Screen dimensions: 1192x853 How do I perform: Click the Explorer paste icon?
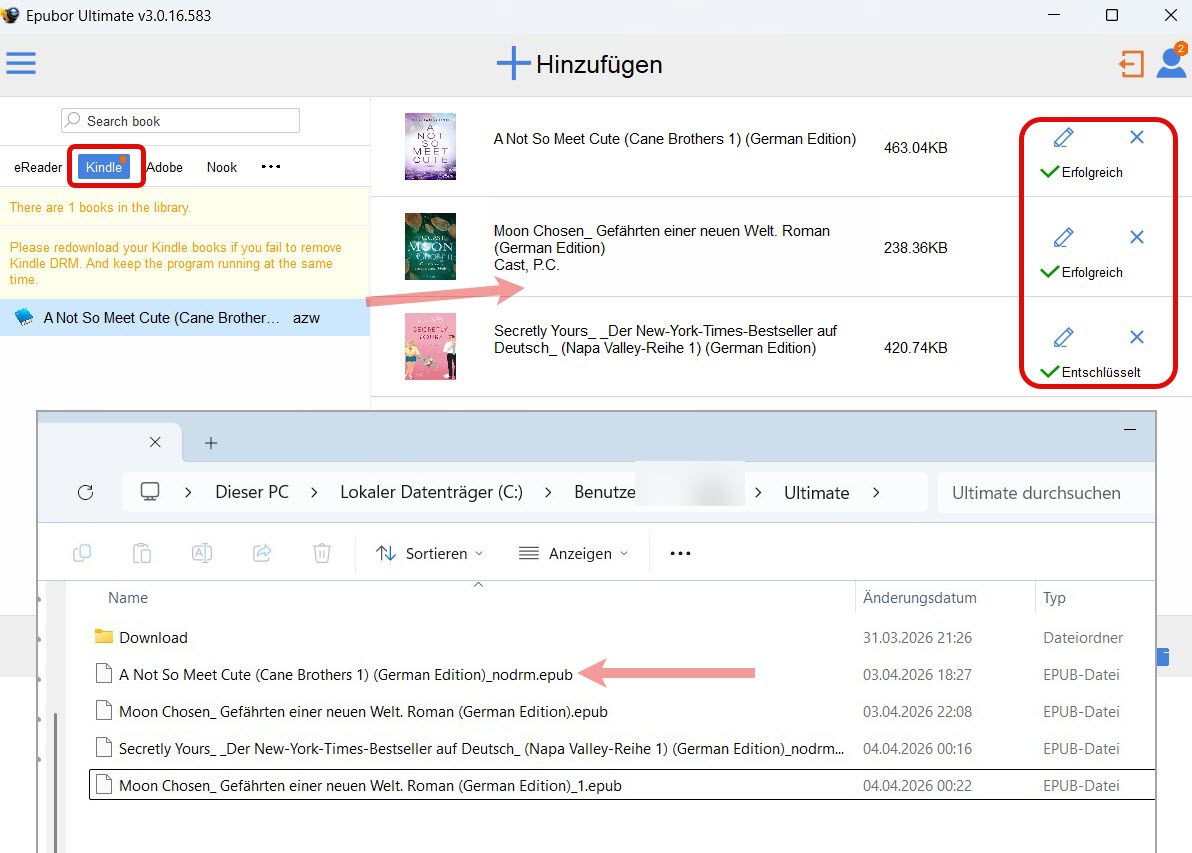[142, 553]
